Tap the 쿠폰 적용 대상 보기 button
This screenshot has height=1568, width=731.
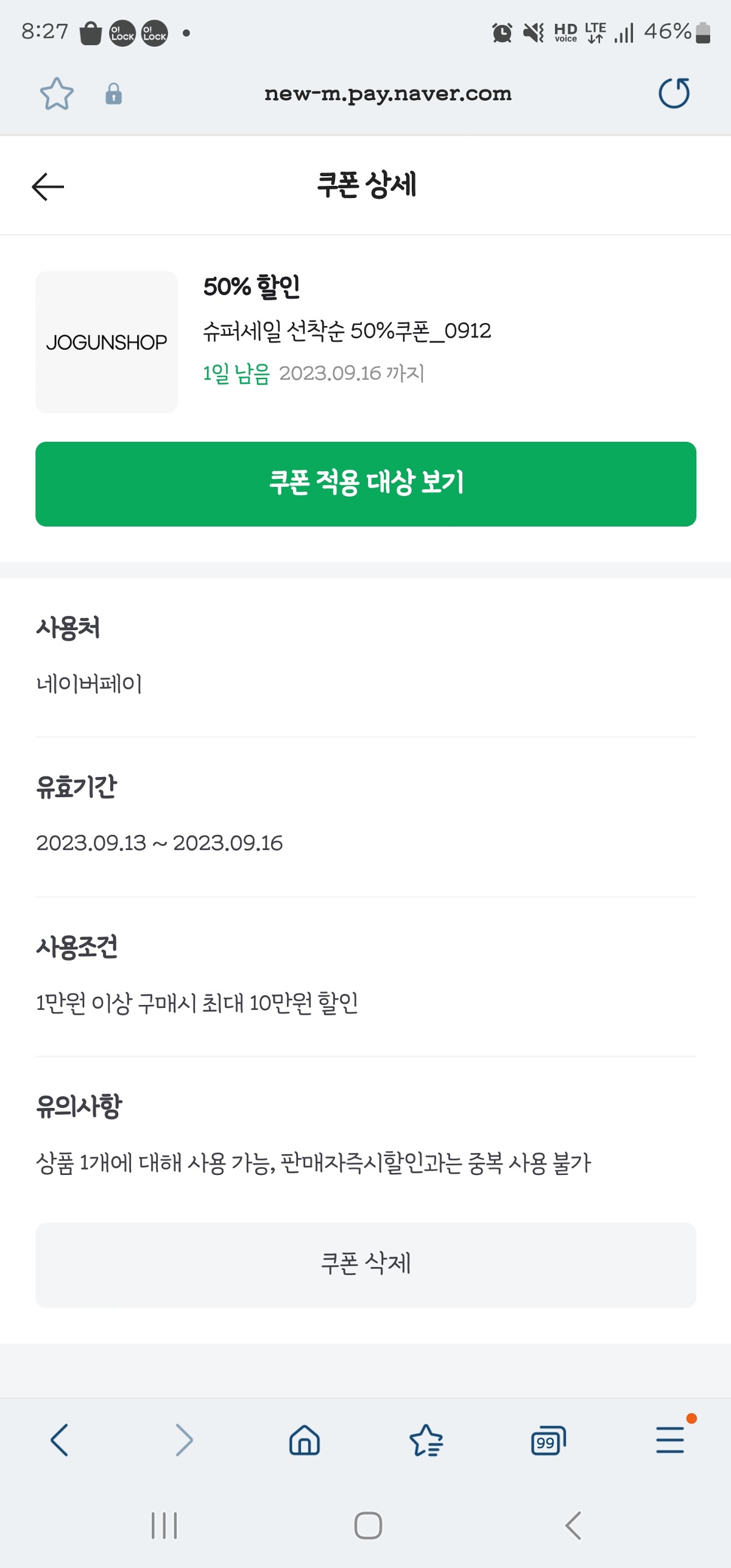click(365, 484)
